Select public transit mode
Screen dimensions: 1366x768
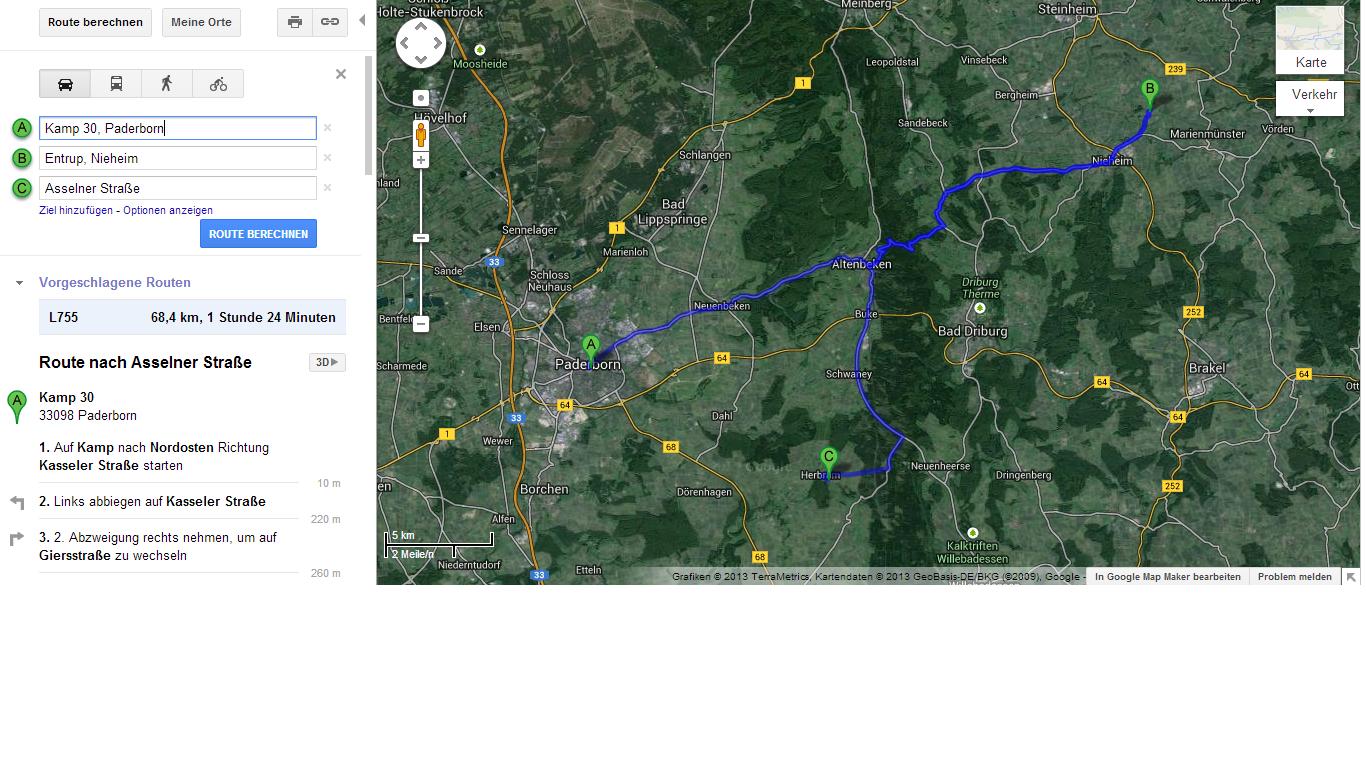(x=116, y=84)
